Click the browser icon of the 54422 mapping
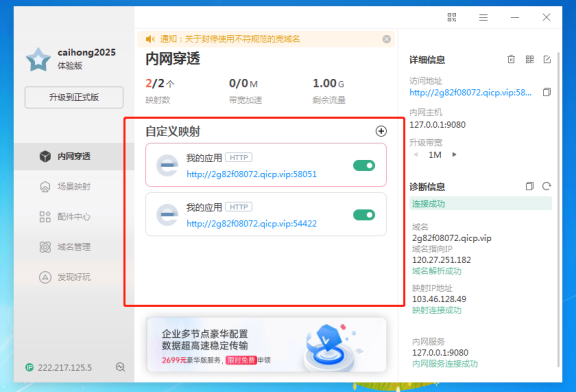 (167, 215)
